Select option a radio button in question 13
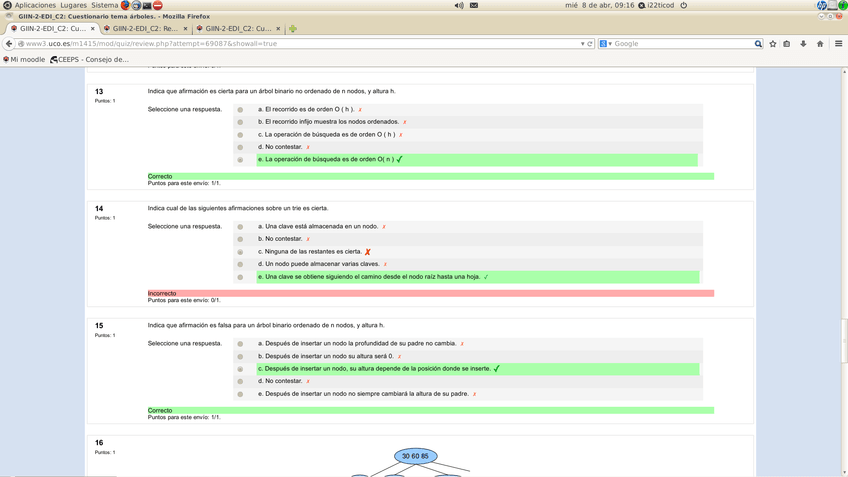Screen dimensions: 848x477 pos(240,110)
